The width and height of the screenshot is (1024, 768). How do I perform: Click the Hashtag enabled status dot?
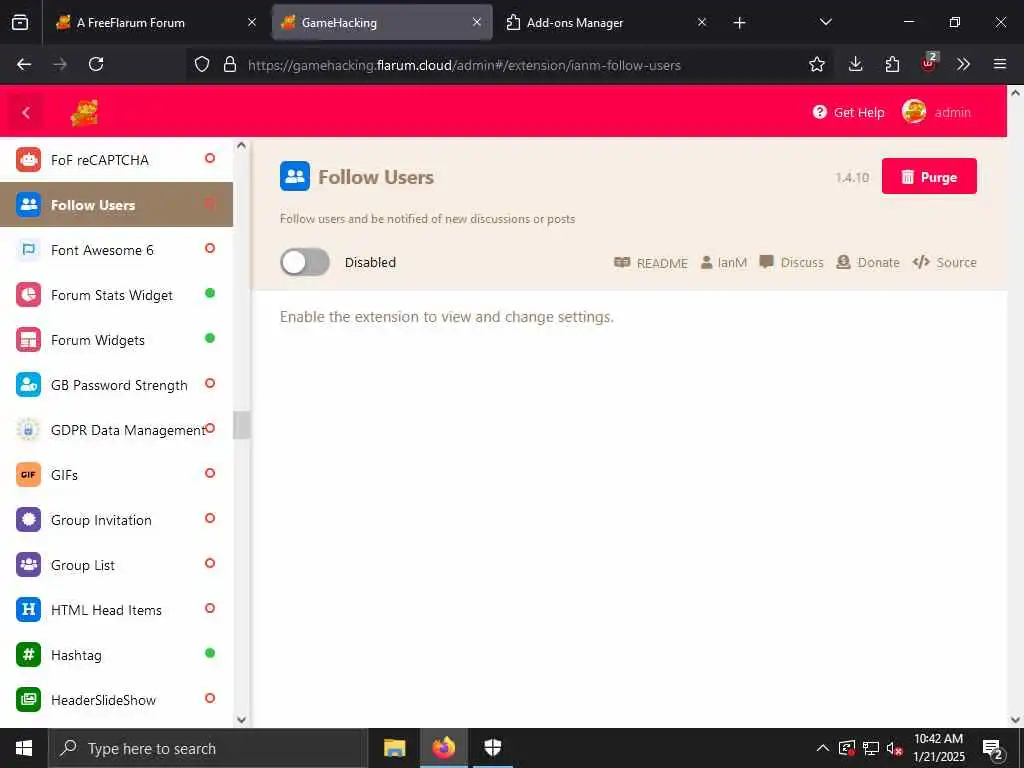click(x=210, y=653)
